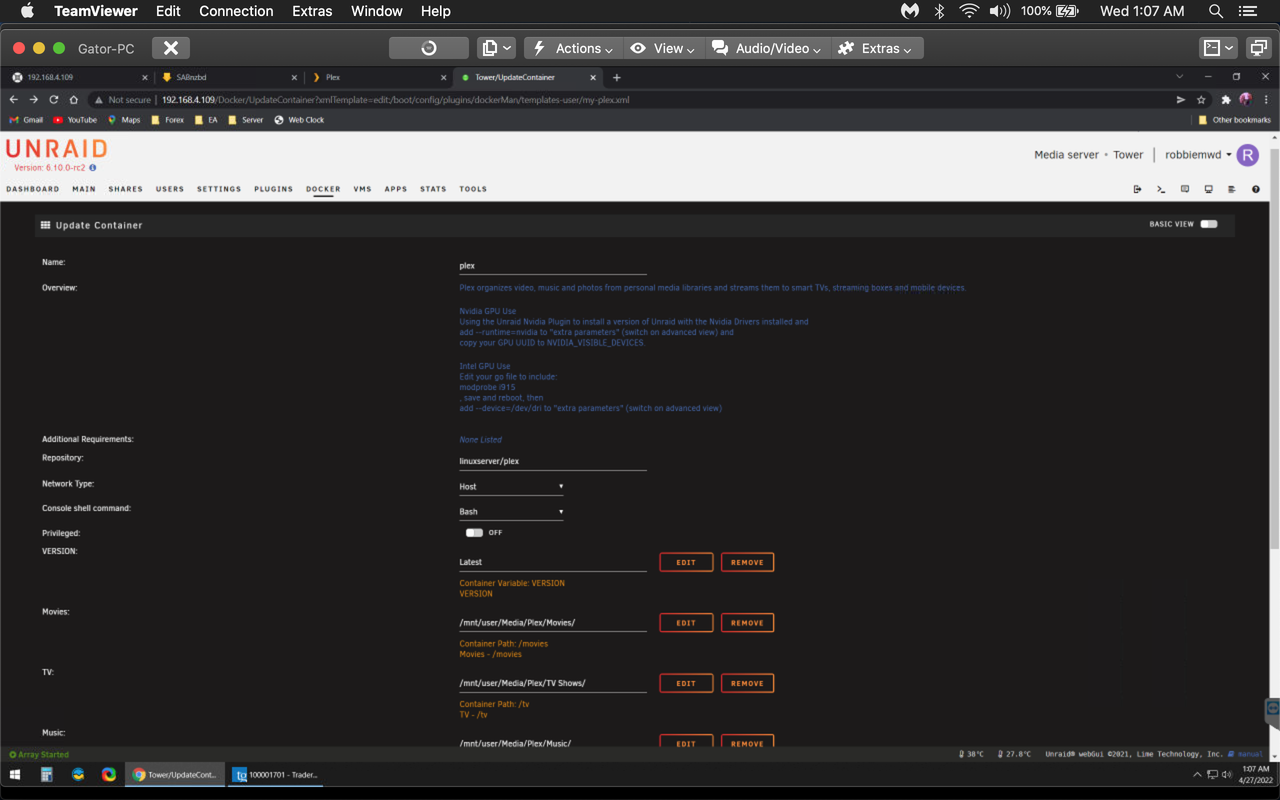The width and height of the screenshot is (1280, 800).
Task: Switch to Advanced View using the toggle
Action: tap(1208, 225)
